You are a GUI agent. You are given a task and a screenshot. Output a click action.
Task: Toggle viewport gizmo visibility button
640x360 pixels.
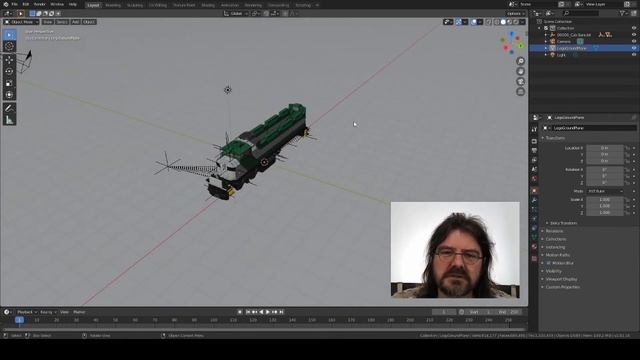[458, 22]
